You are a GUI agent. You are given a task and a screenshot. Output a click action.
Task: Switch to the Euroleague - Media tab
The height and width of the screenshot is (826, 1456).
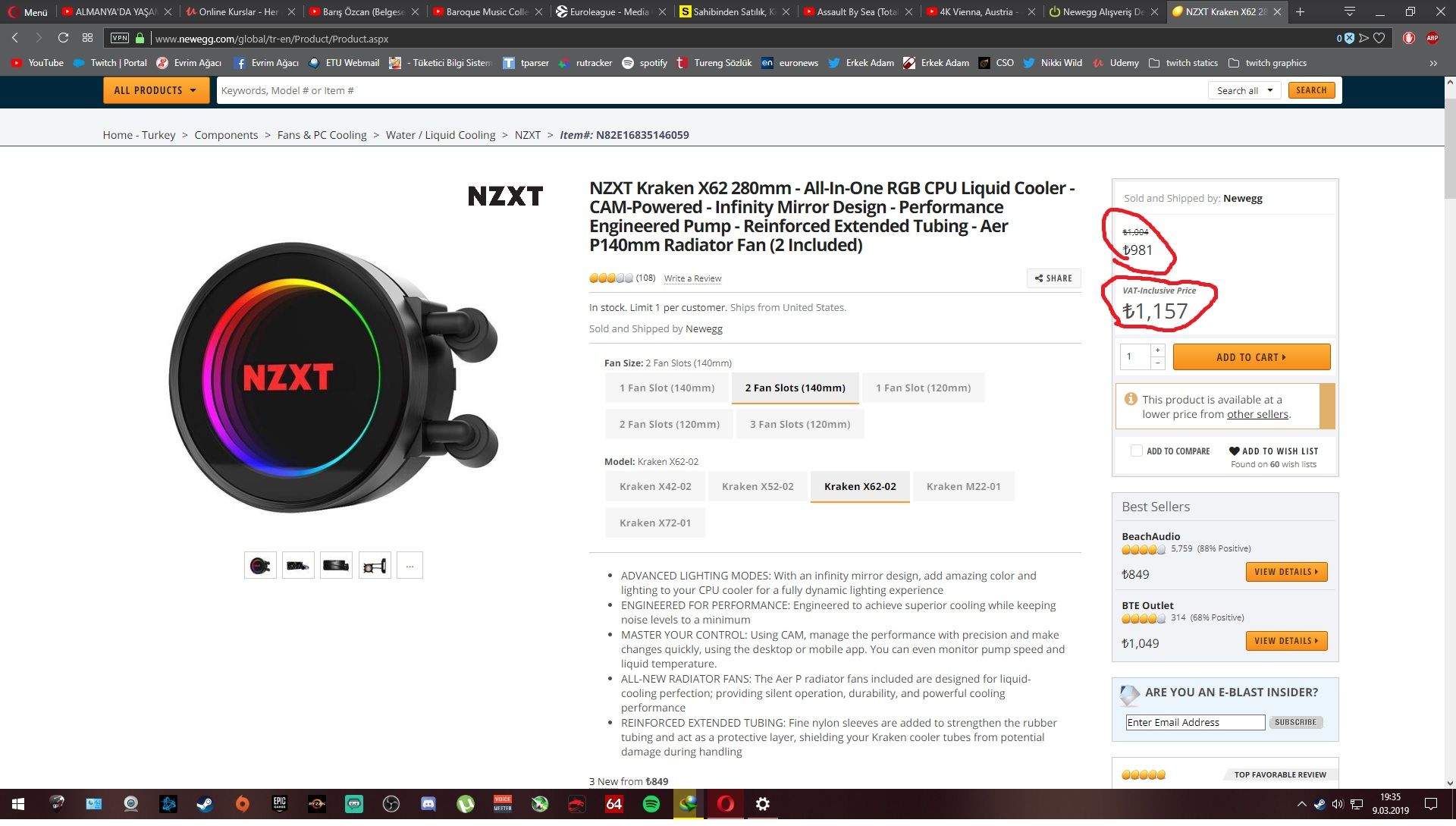click(x=608, y=12)
